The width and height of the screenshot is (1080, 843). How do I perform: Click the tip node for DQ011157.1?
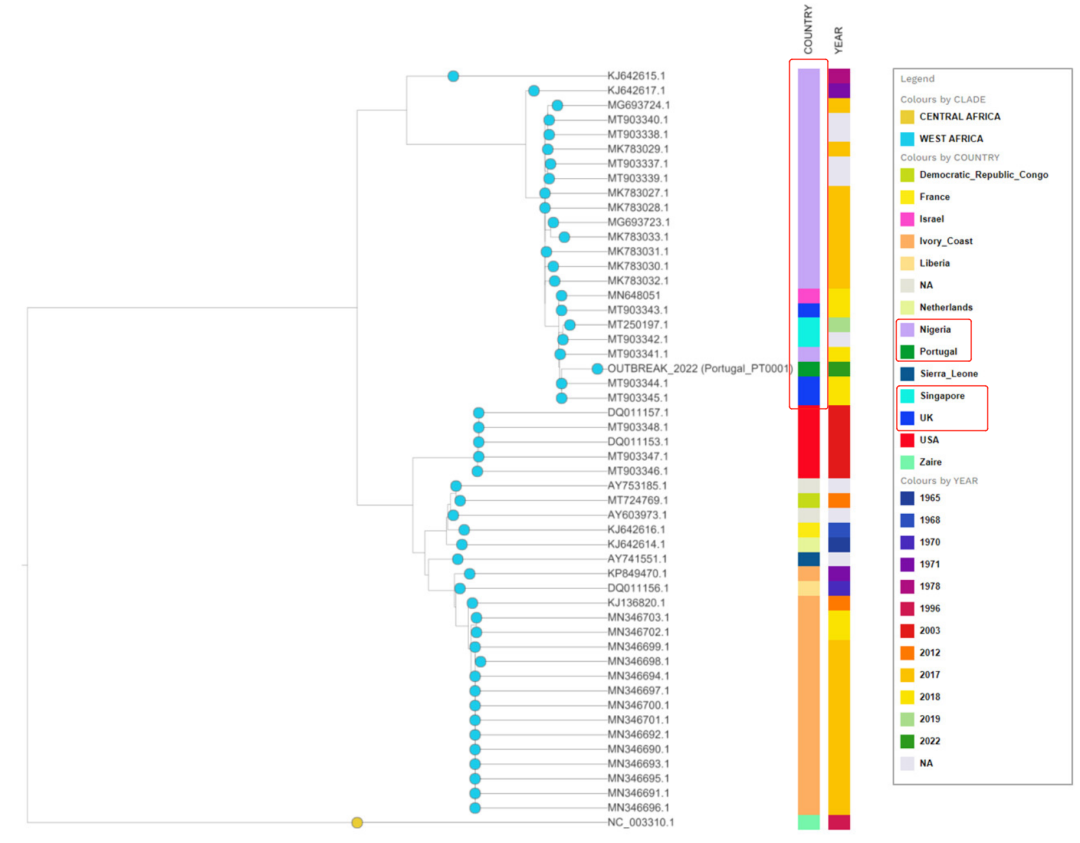(x=478, y=413)
